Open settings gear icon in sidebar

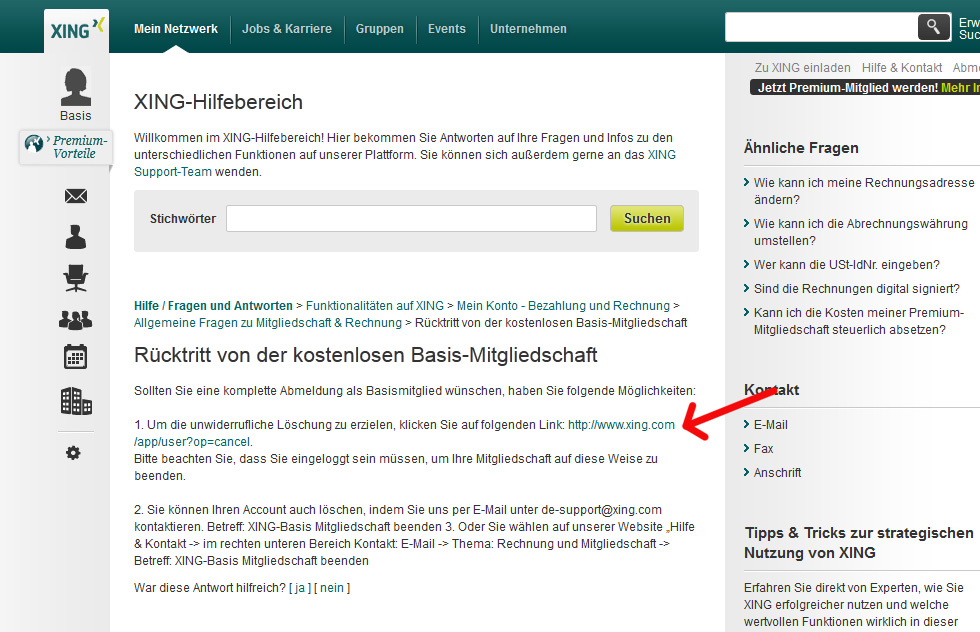pos(73,453)
